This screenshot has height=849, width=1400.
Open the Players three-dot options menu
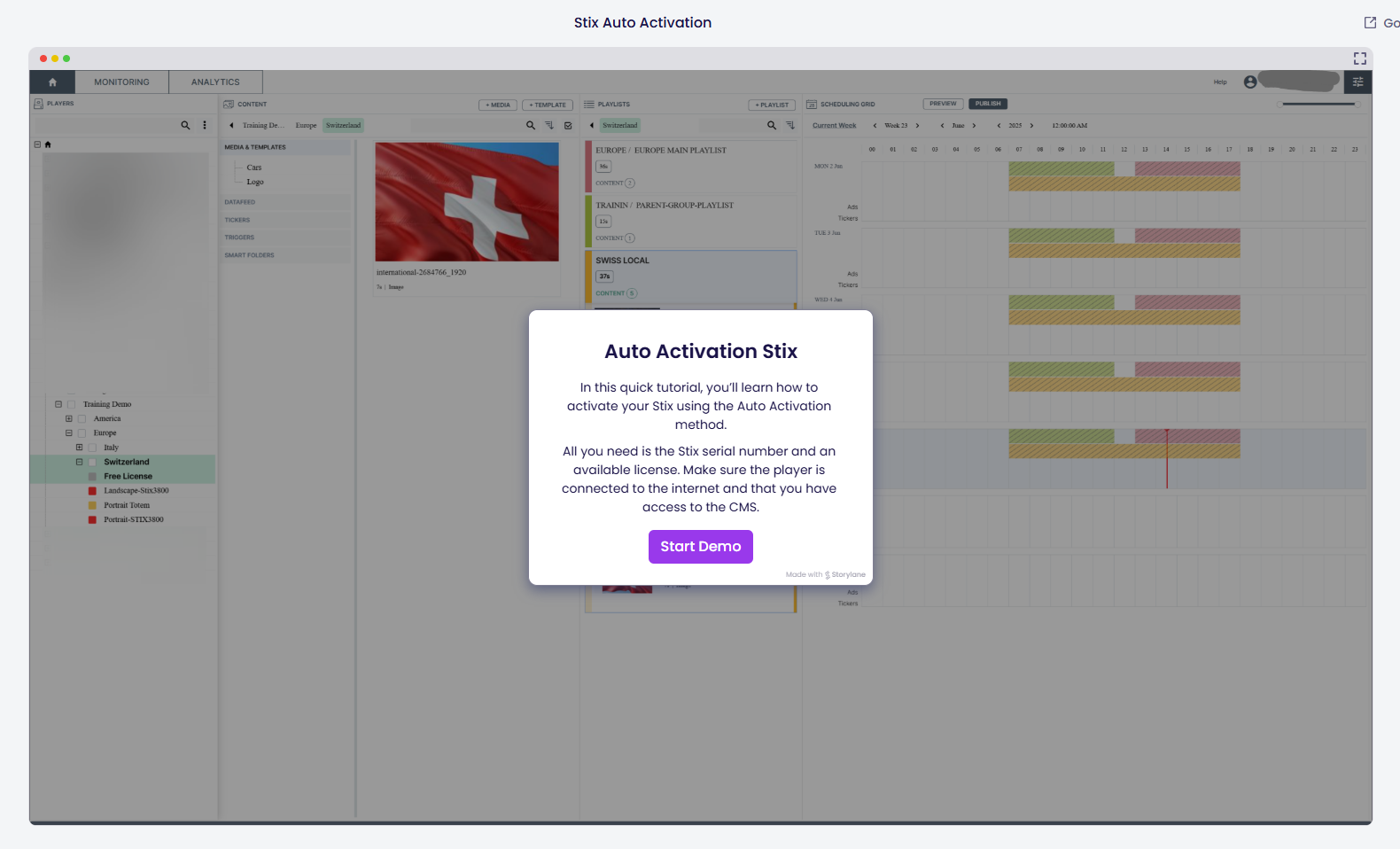[x=205, y=126]
